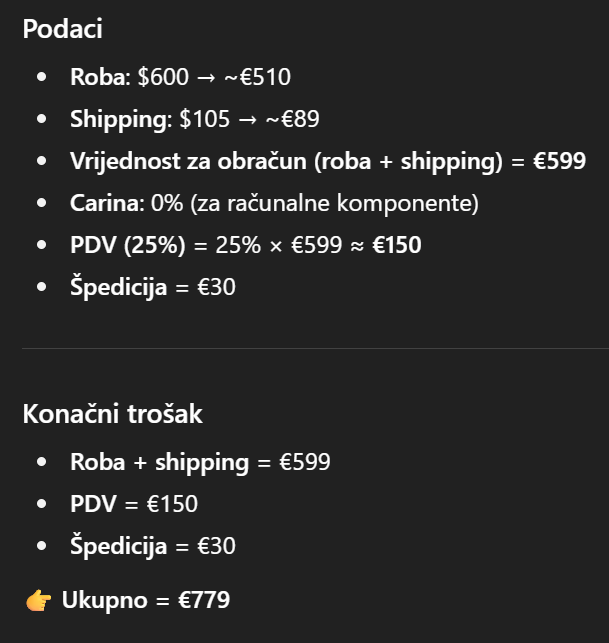This screenshot has height=643, width=609.
Task: Click the Carina 0% line
Action: (274, 203)
